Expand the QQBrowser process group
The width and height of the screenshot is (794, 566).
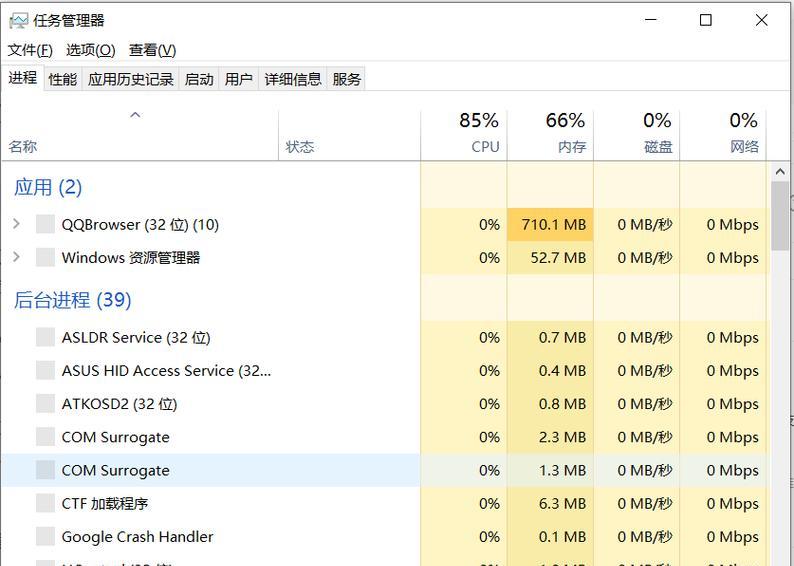tap(16, 224)
